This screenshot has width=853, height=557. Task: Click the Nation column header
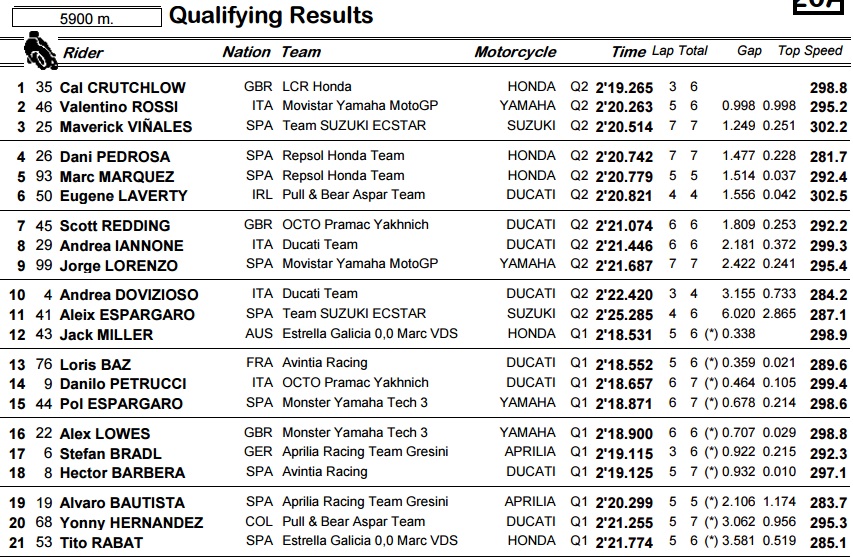pyautogui.click(x=246, y=52)
